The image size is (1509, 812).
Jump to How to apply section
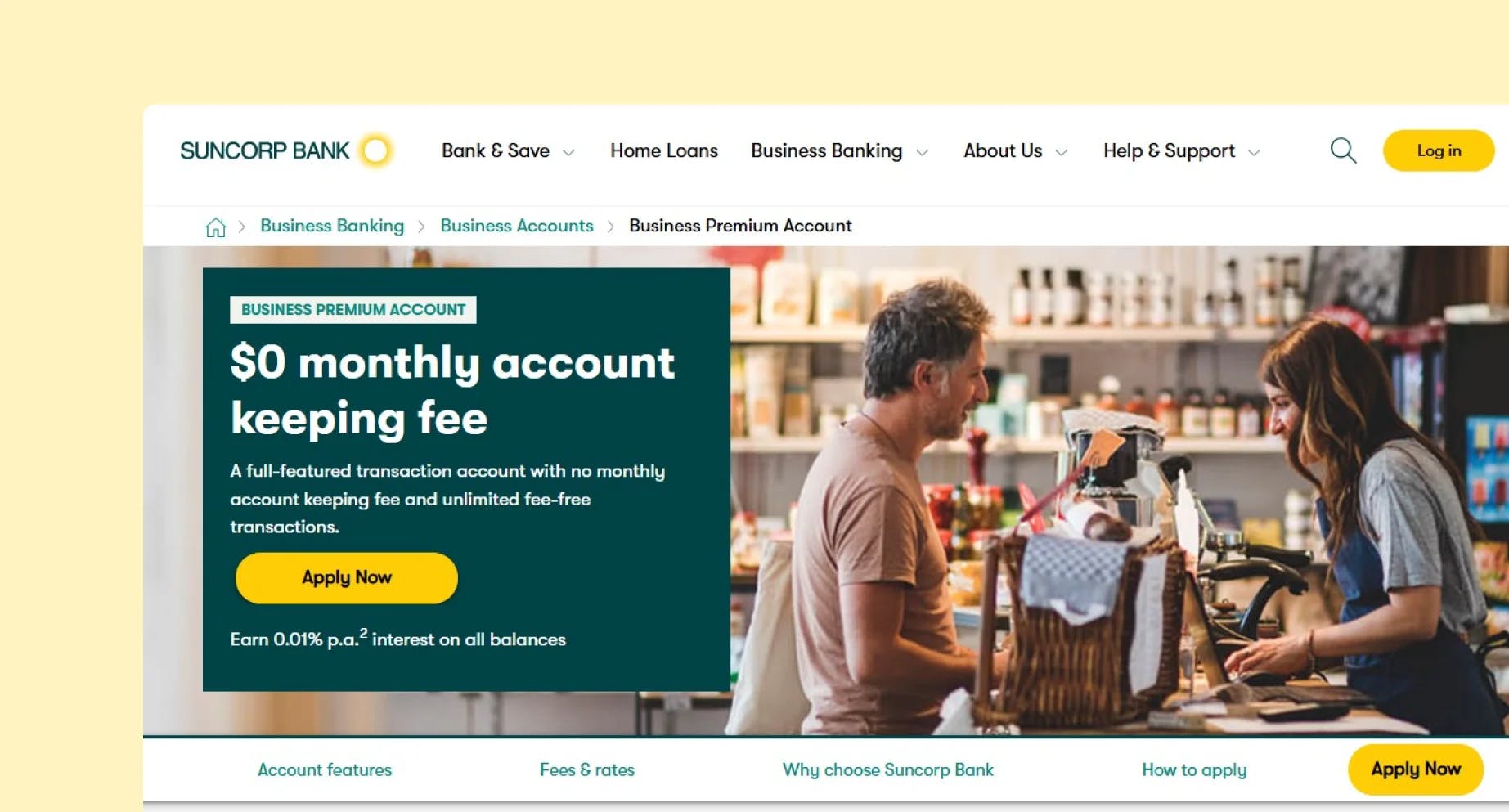coord(1194,769)
